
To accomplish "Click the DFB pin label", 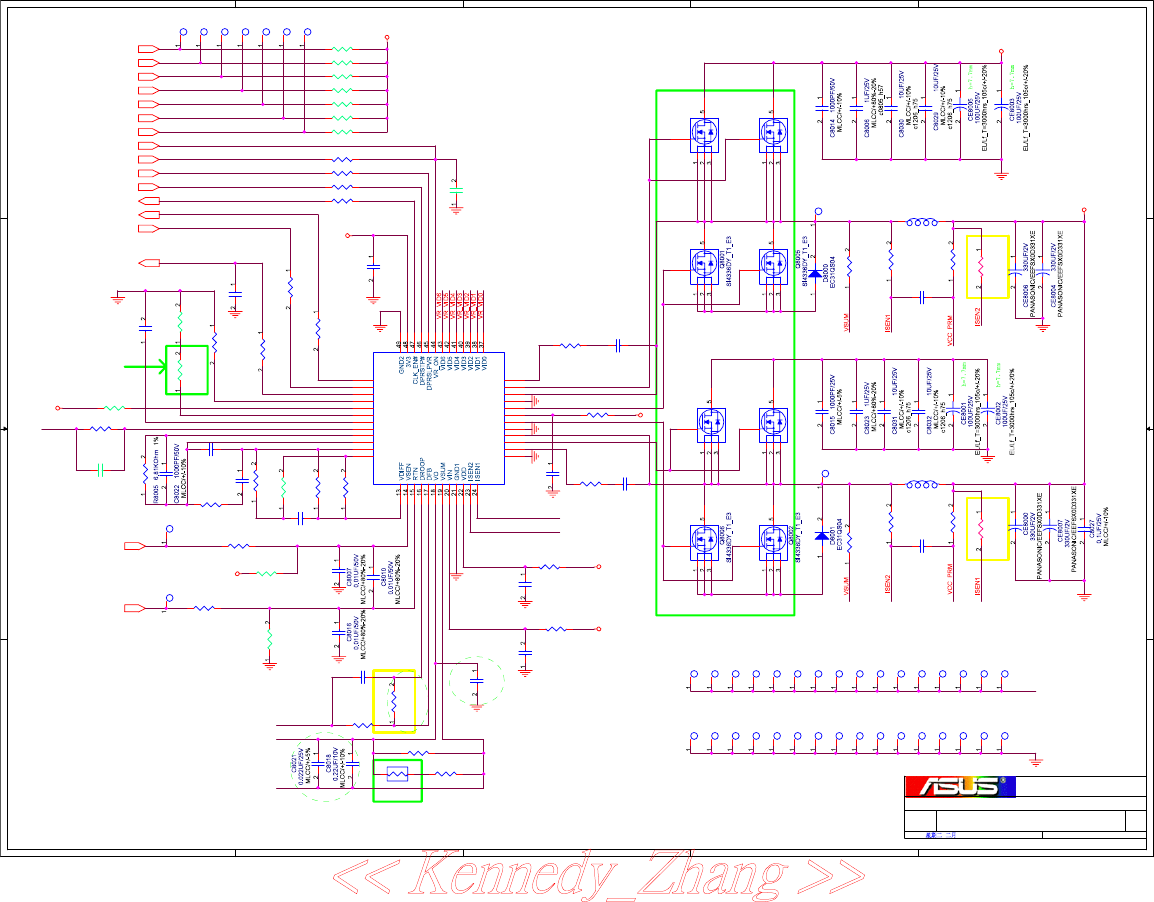I will [x=429, y=475].
